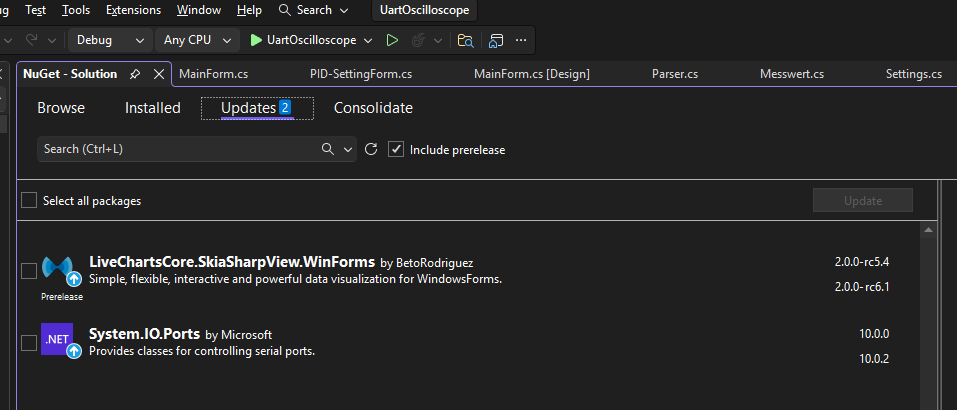Check the Select all packages checkbox
The height and width of the screenshot is (410, 957).
29,200
